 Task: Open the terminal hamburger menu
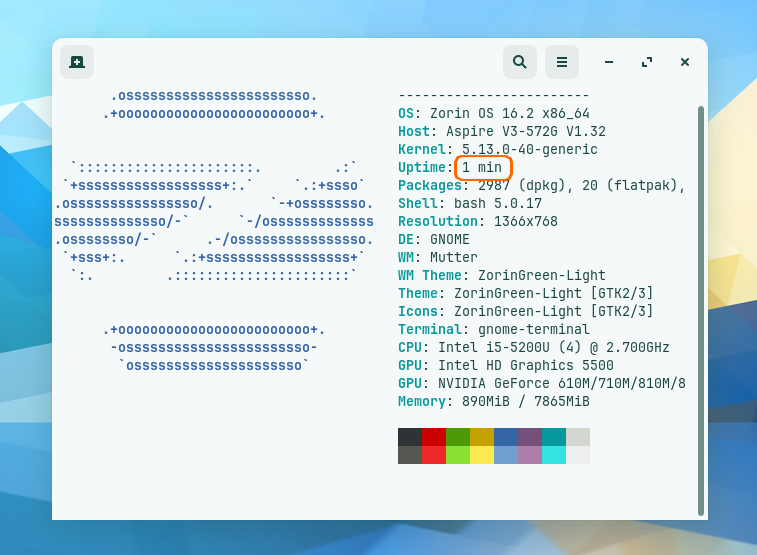coord(562,62)
